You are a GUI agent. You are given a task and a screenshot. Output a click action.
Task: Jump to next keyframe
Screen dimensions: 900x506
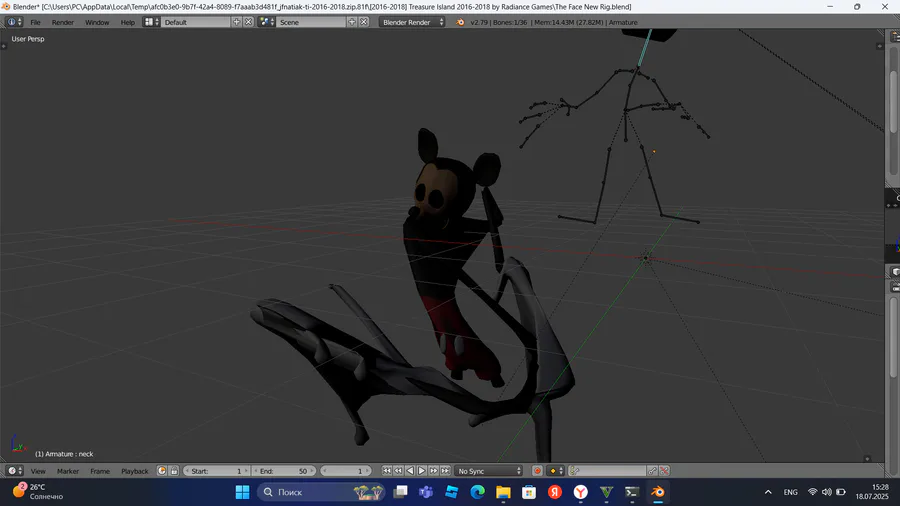433,470
